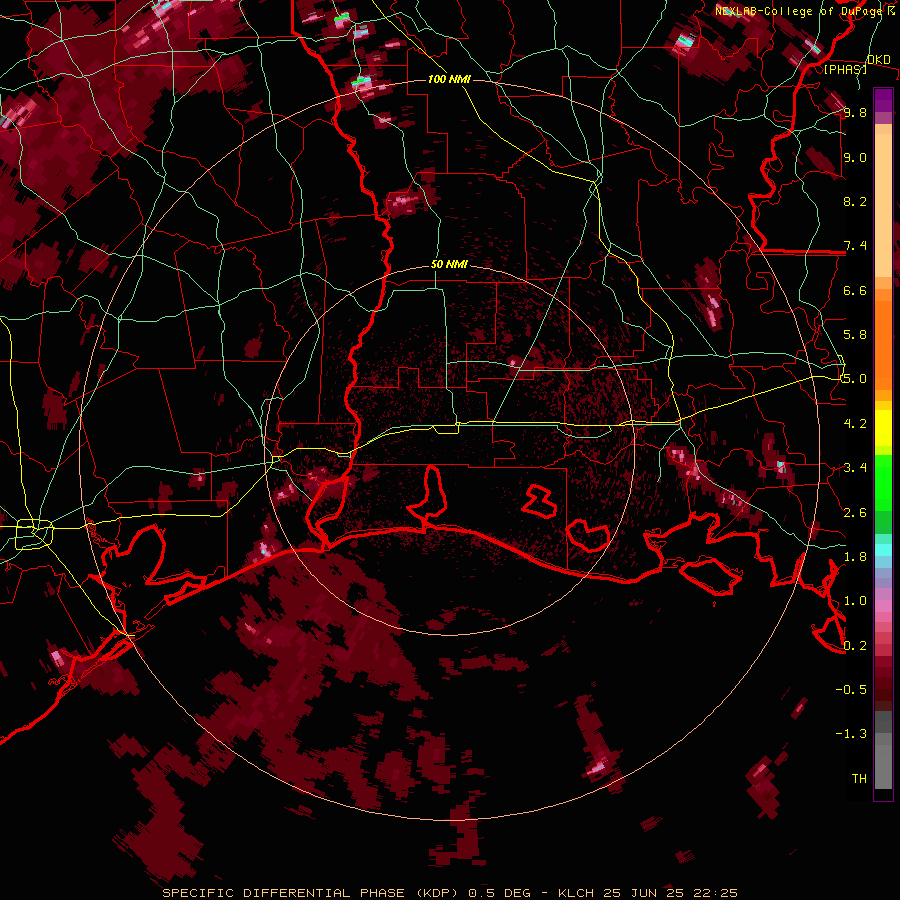Click the 5.0 value on the color scale
This screenshot has width=900, height=900.
tap(855, 379)
